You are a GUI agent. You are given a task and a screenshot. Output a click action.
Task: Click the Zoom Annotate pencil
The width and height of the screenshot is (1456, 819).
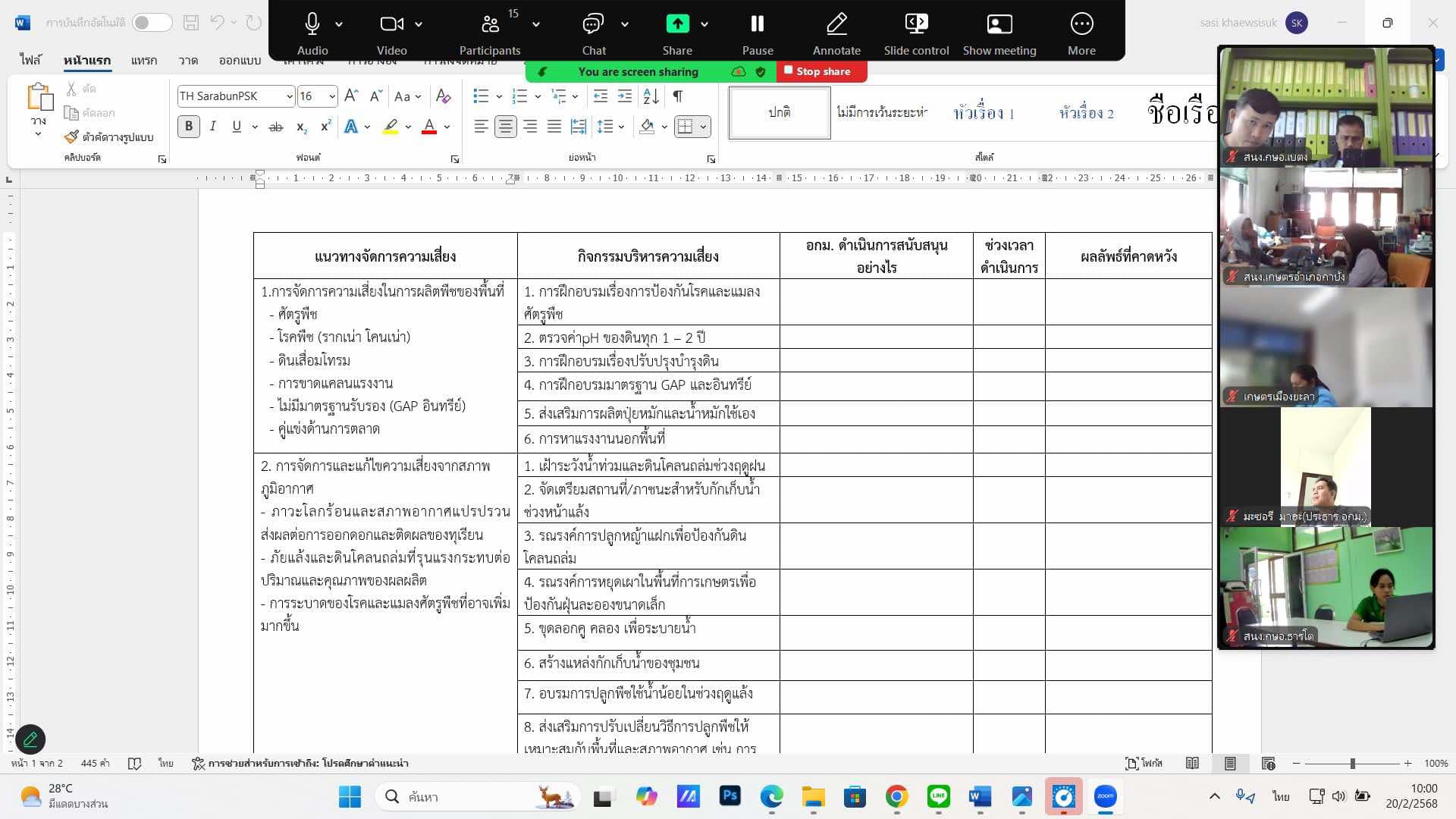point(836,33)
